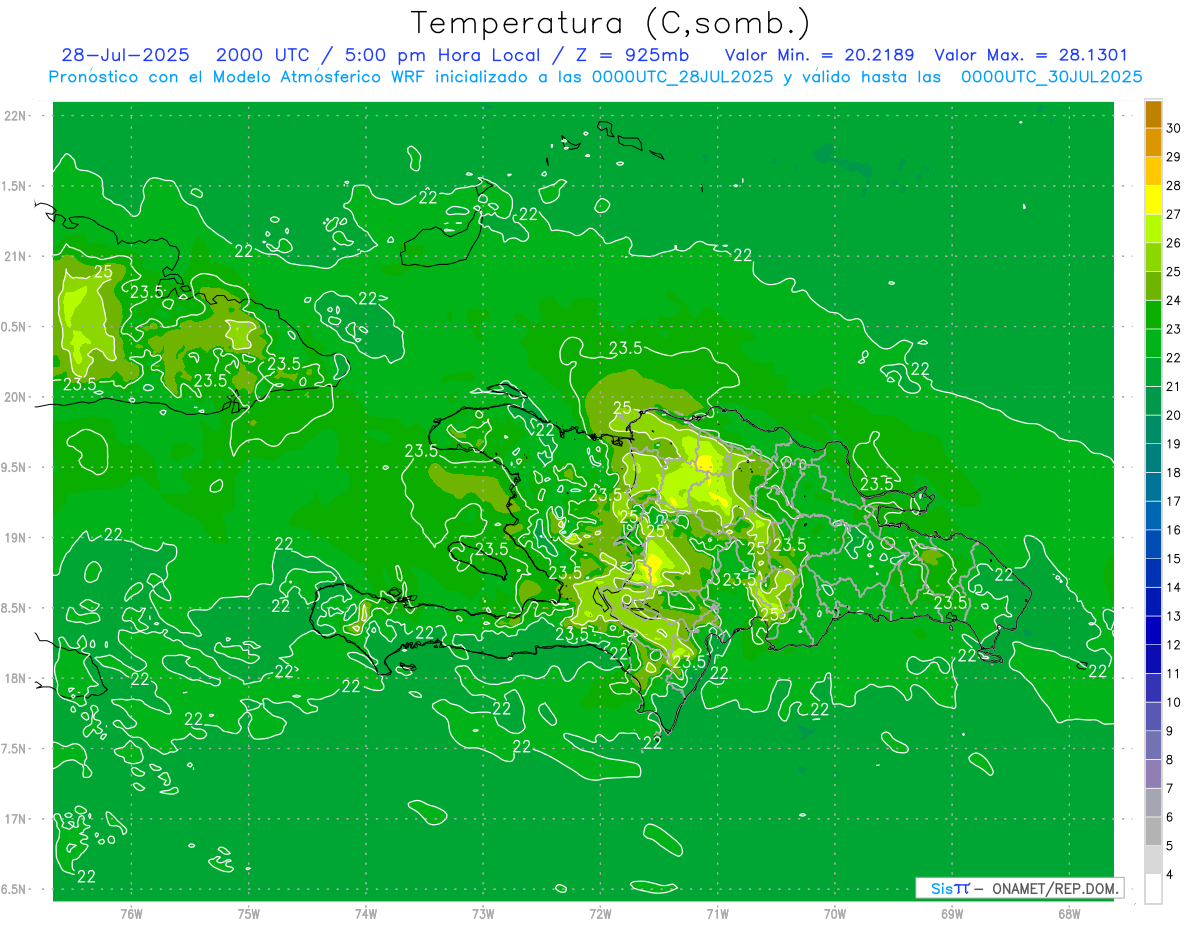Click the '75W' longitude axis label

[249, 913]
